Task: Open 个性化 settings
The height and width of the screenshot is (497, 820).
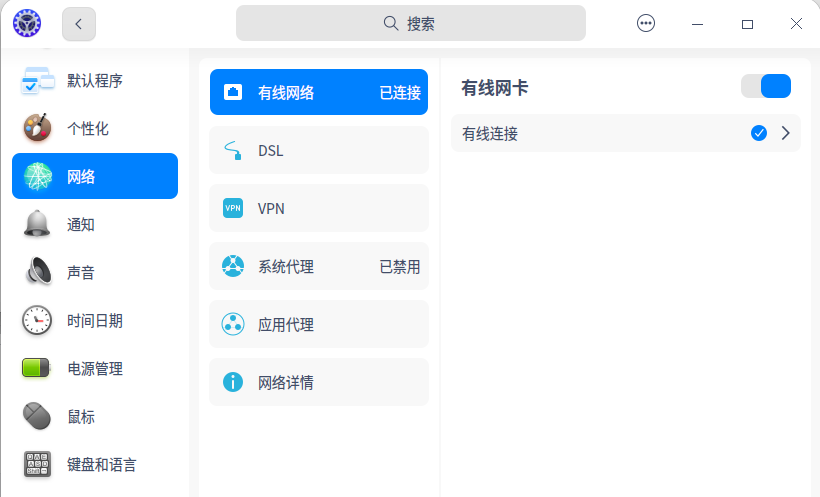Action: point(95,128)
